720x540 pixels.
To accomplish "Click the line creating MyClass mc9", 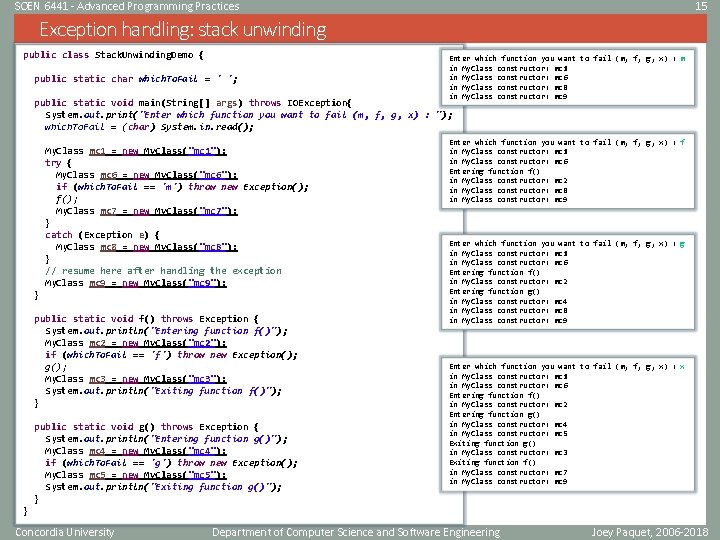I will [135, 283].
